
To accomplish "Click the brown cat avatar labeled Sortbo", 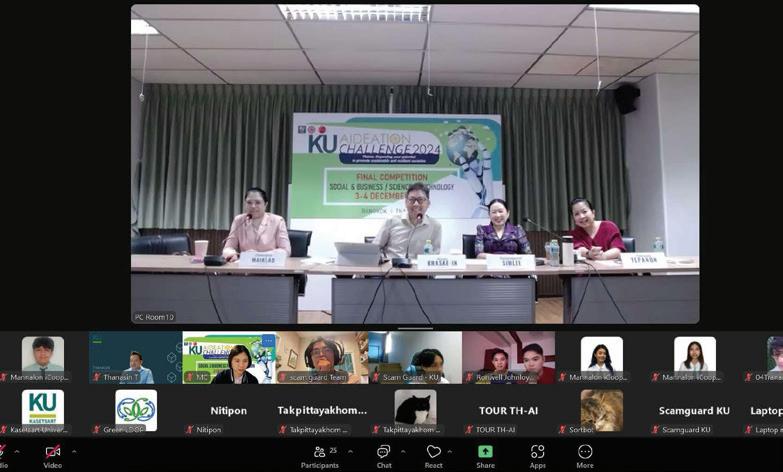I will pyautogui.click(x=602, y=410).
